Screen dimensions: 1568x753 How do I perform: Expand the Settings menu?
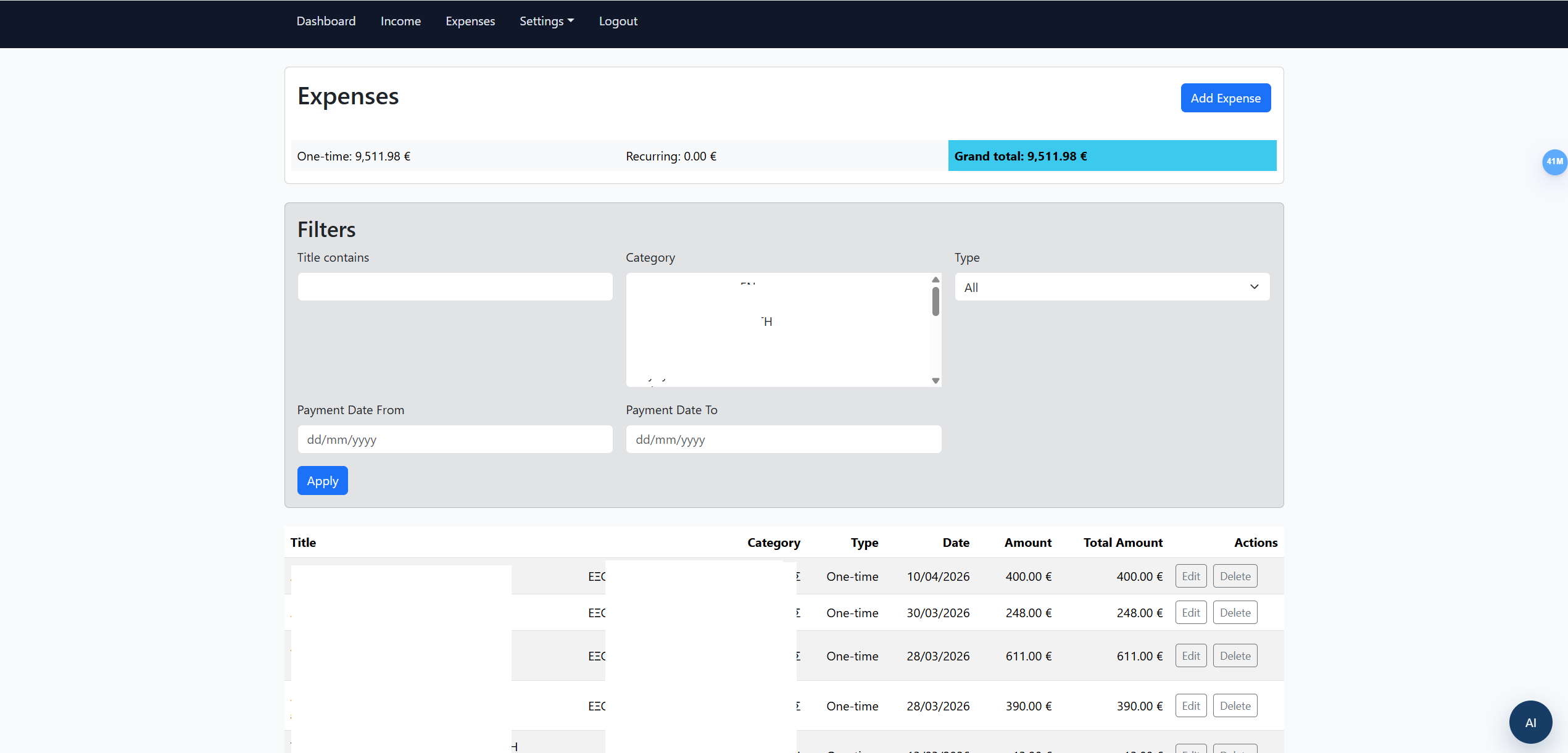pyautogui.click(x=546, y=21)
